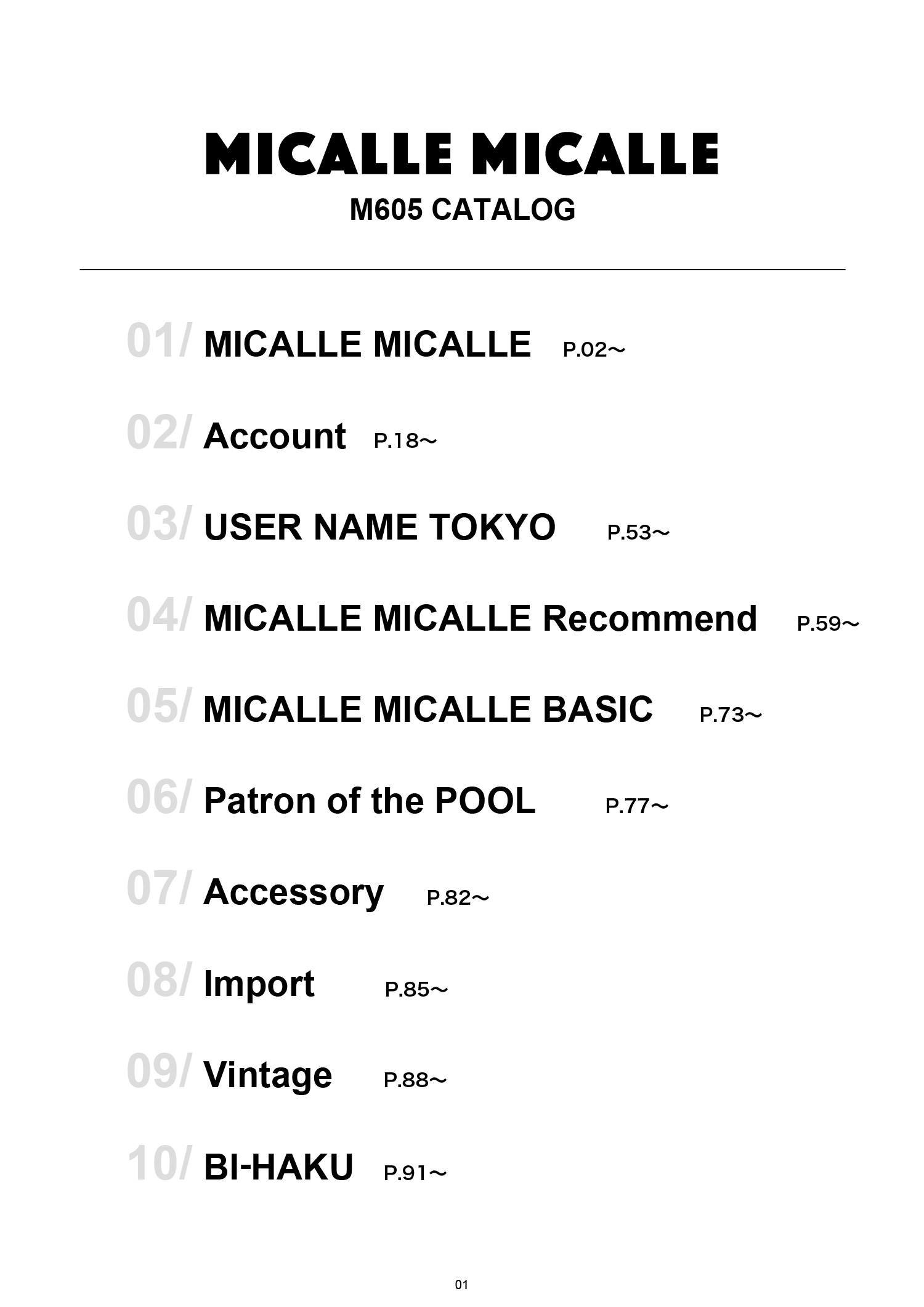This screenshot has height=1307, width=924.
Task: Click the P.77~ page reference
Action: [636, 806]
